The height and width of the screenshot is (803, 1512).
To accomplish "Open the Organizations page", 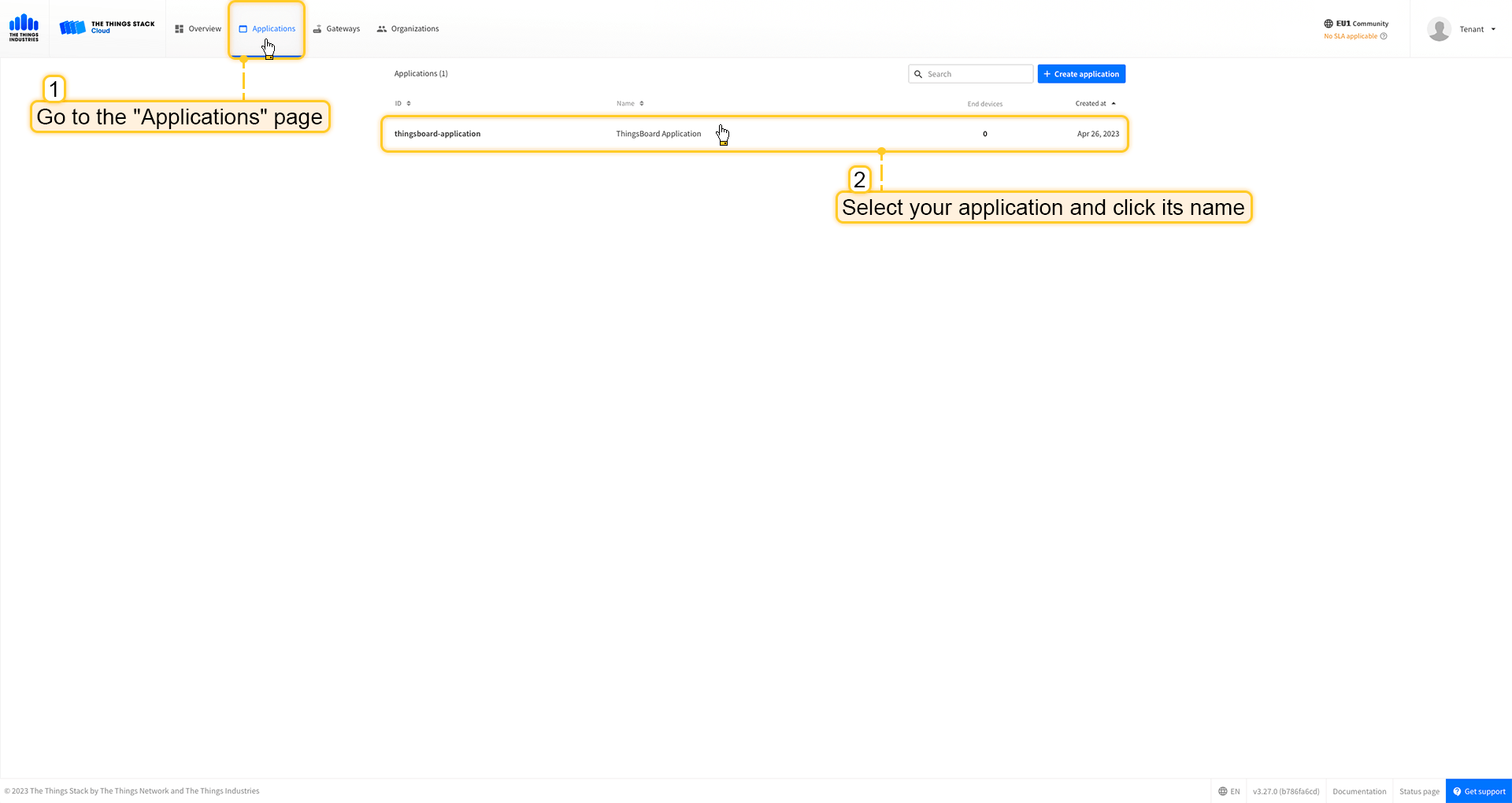I will pyautogui.click(x=408, y=29).
